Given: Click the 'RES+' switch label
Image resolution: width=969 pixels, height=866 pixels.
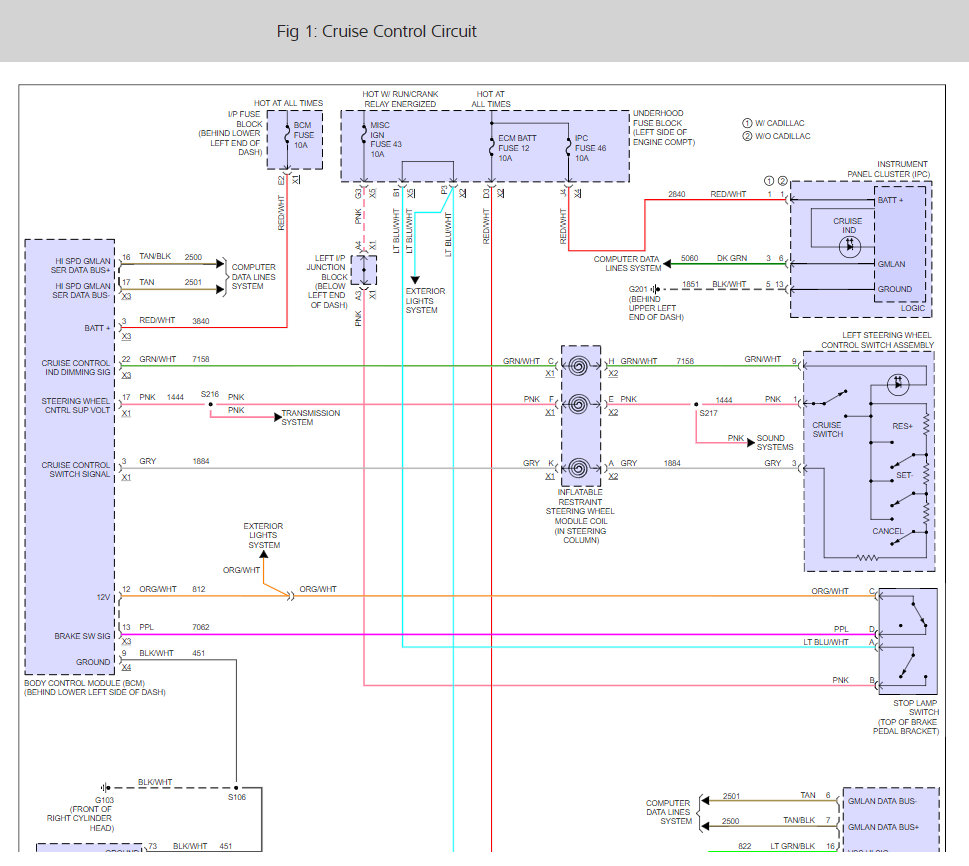Looking at the screenshot, I should [x=902, y=426].
